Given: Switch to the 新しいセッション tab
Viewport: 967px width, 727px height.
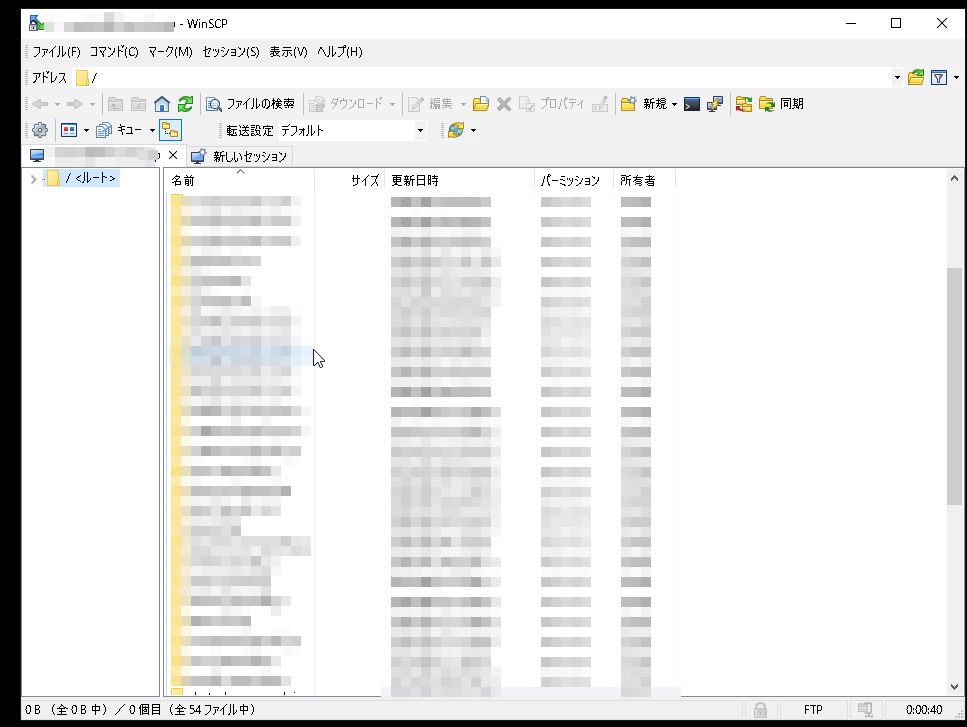Looking at the screenshot, I should pyautogui.click(x=240, y=156).
